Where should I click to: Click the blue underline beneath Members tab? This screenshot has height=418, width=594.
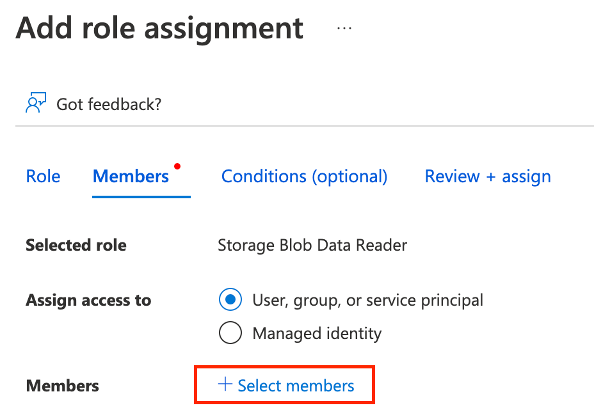(141, 197)
